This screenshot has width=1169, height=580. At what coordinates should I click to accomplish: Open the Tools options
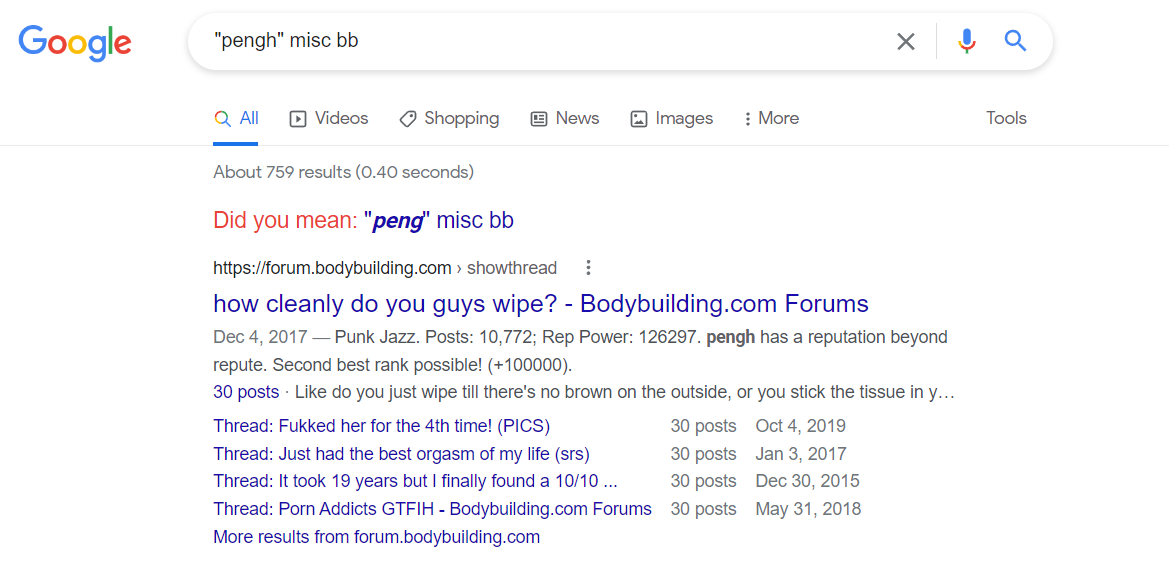[x=1006, y=119]
